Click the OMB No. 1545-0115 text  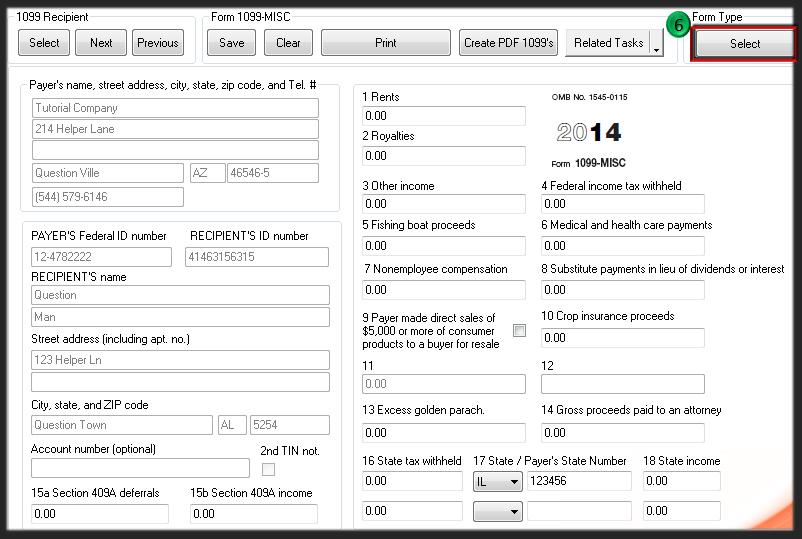point(589,97)
